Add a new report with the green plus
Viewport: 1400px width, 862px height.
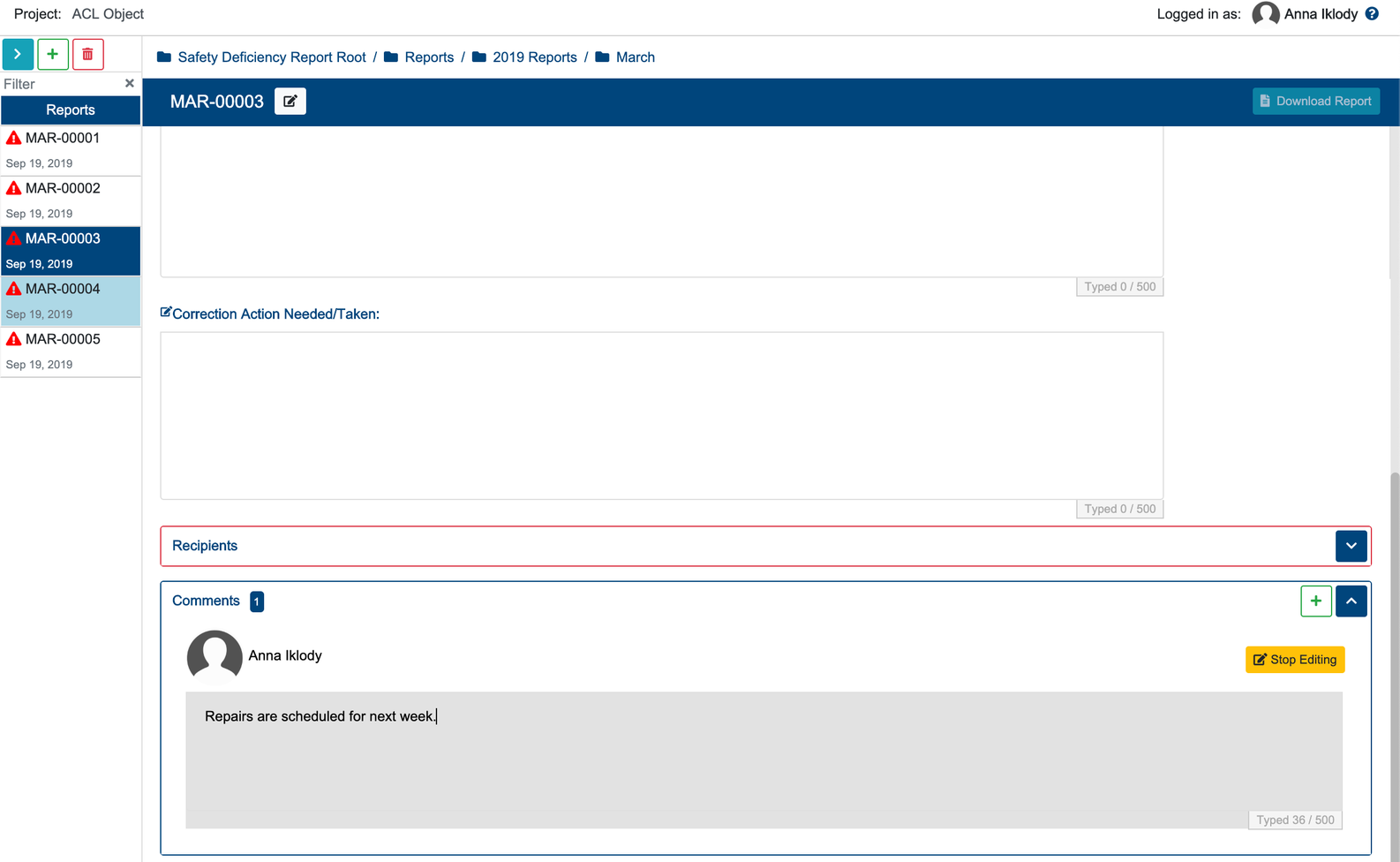click(53, 54)
